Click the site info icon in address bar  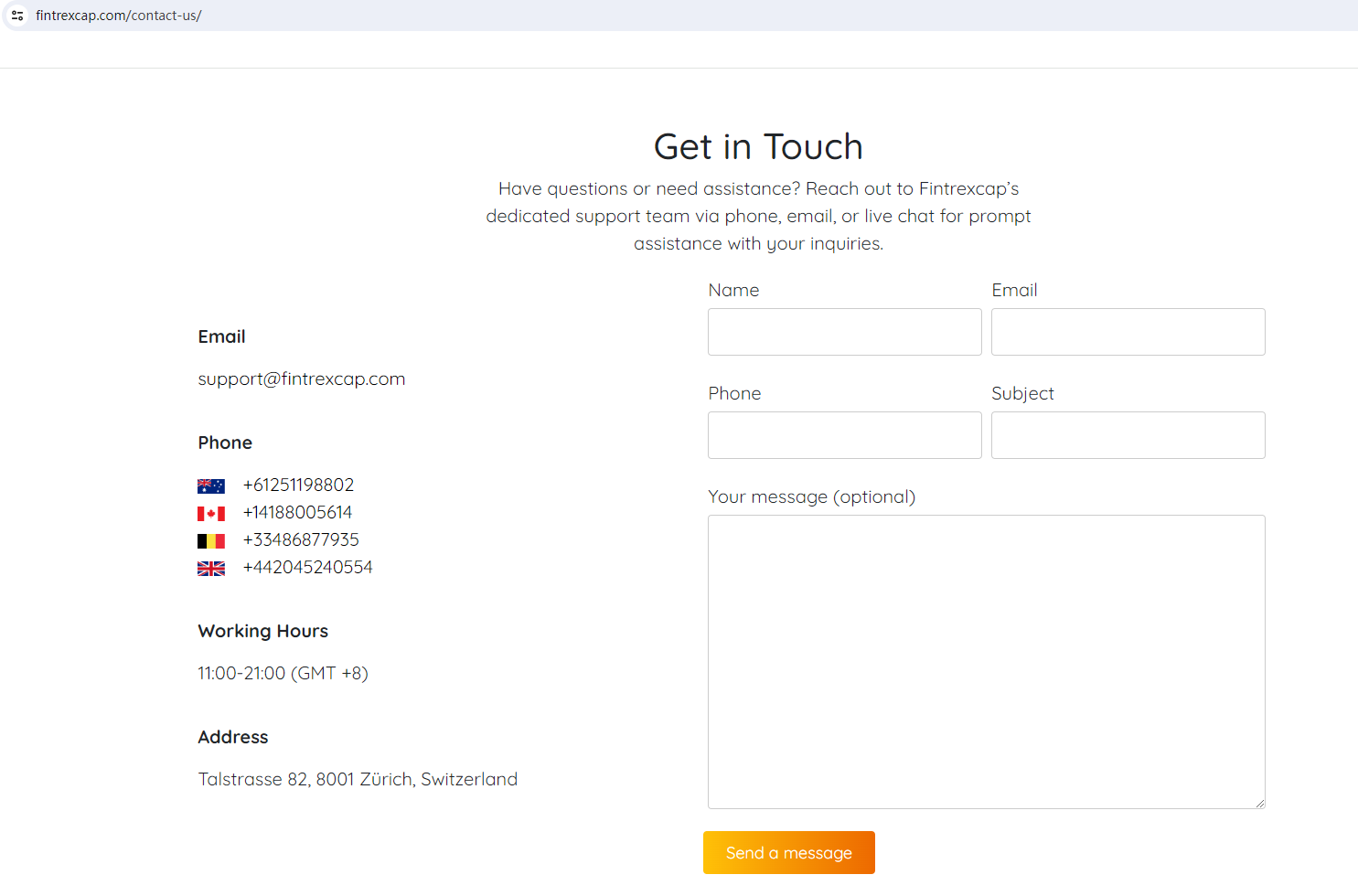pos(17,16)
